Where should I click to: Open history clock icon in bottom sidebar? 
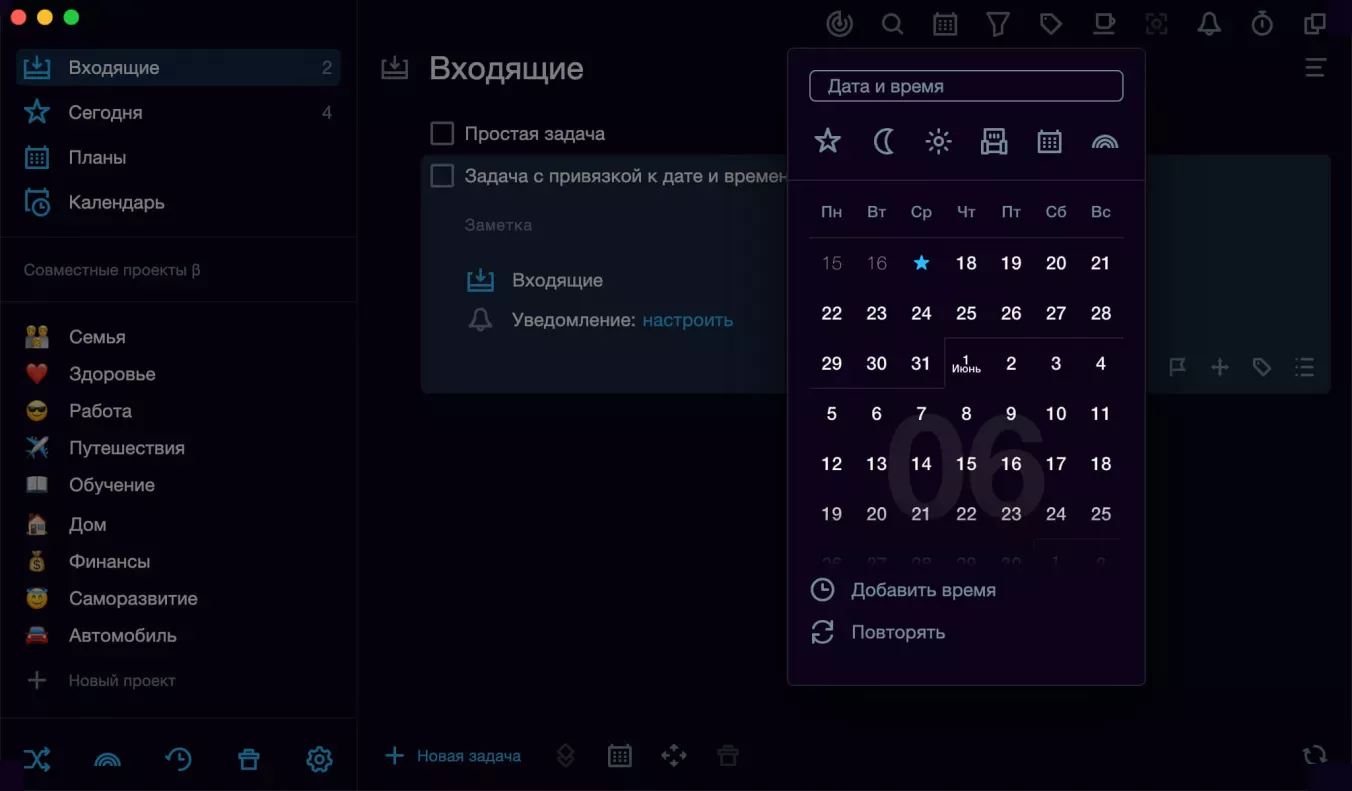pos(178,760)
